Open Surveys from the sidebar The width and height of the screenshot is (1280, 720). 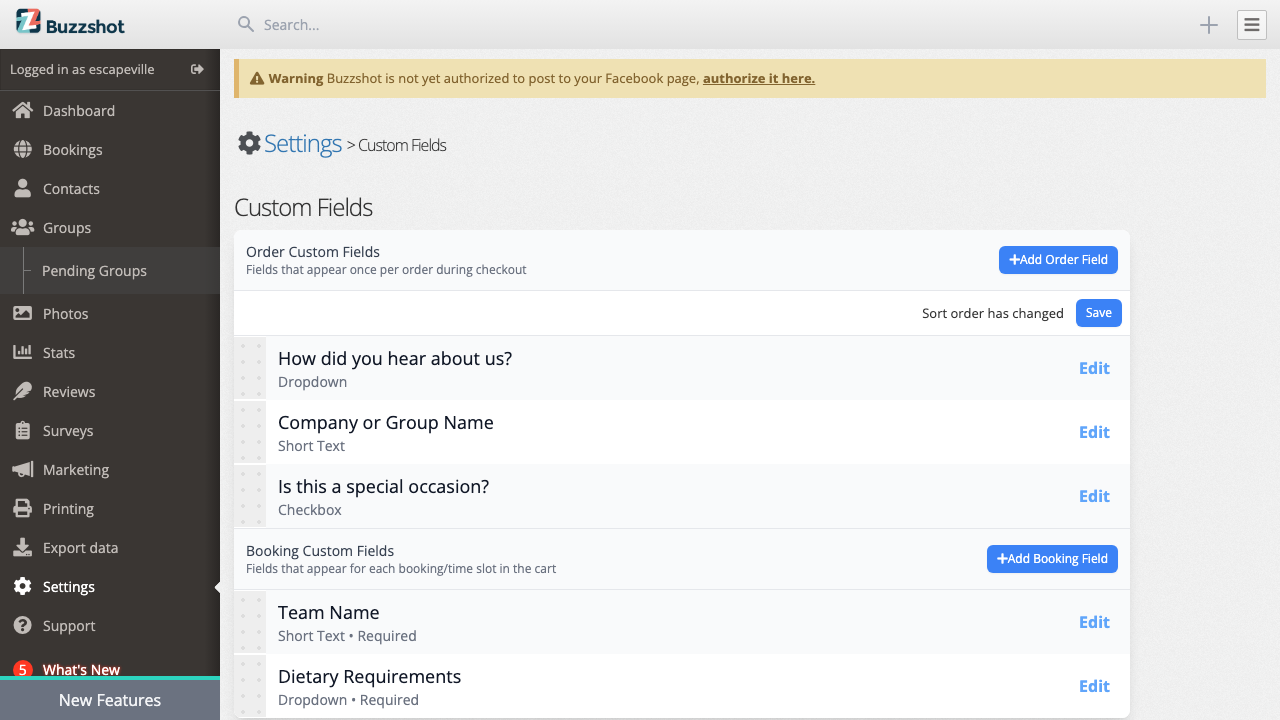click(x=68, y=431)
